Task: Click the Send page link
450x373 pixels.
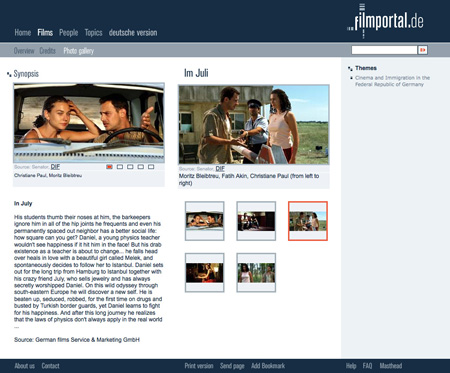Action: [232, 366]
